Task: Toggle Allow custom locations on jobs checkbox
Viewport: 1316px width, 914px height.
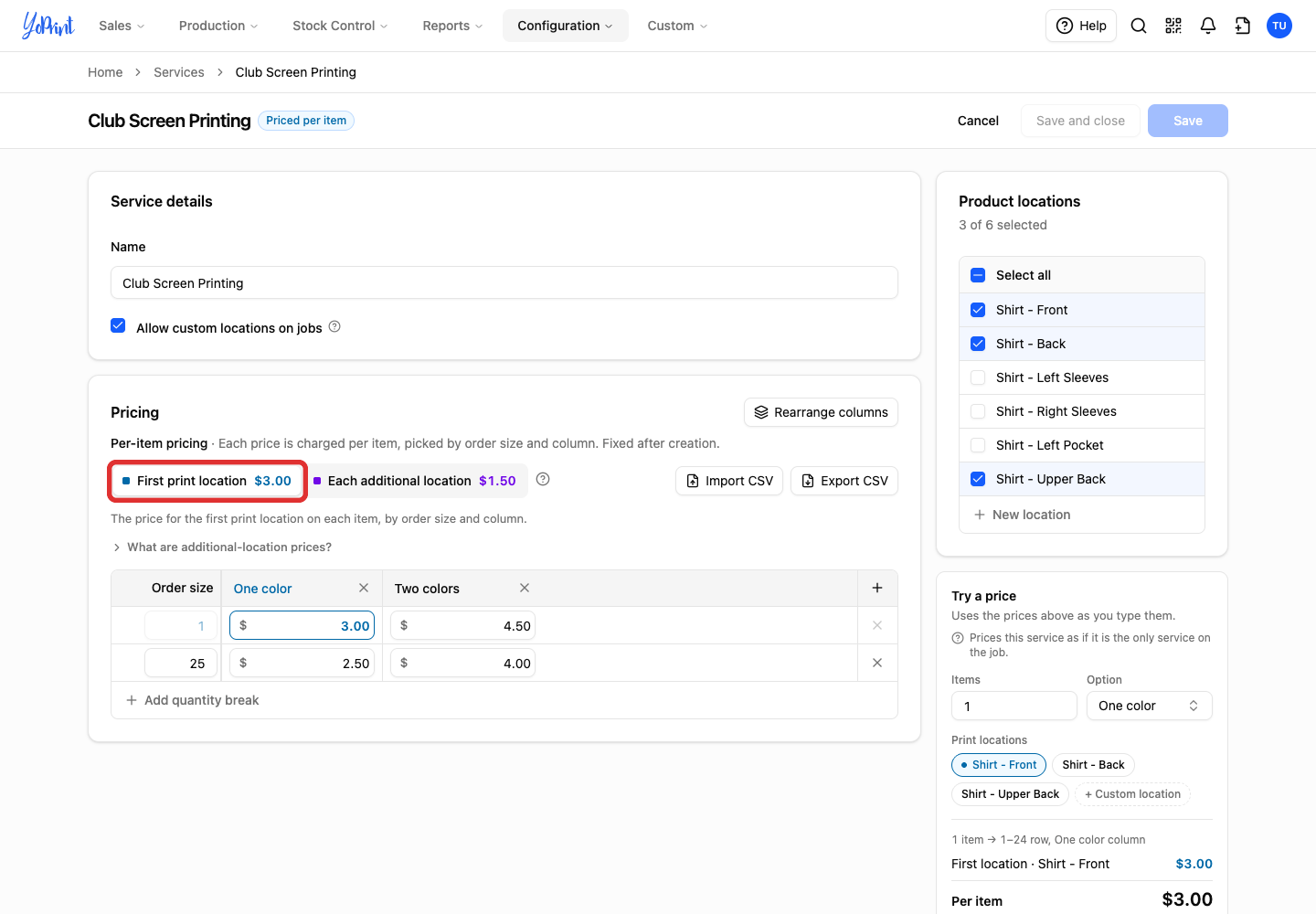Action: pos(118,325)
